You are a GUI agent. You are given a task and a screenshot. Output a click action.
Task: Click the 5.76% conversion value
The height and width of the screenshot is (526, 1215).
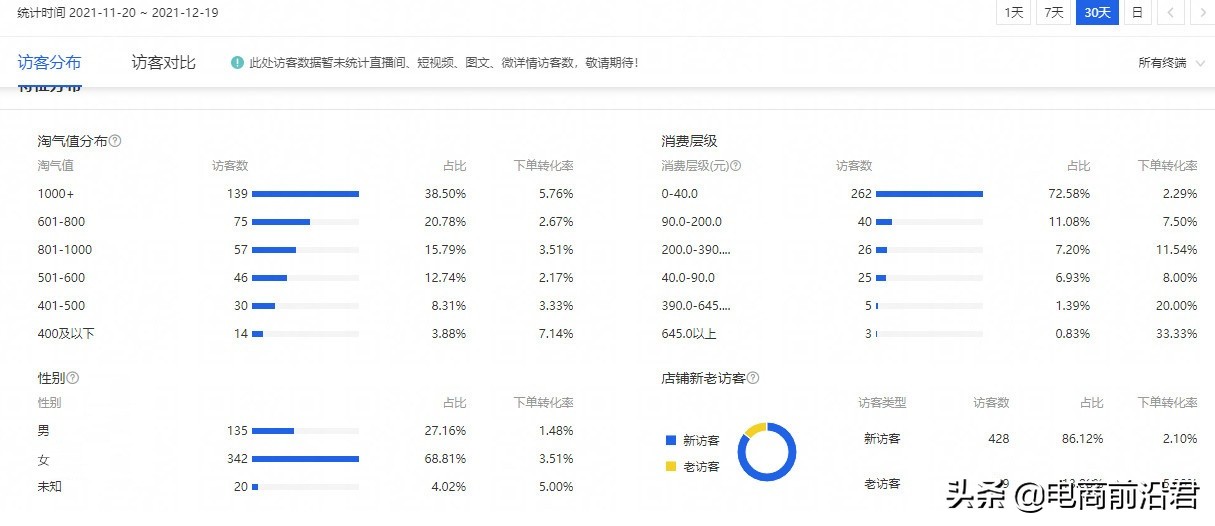click(554, 194)
